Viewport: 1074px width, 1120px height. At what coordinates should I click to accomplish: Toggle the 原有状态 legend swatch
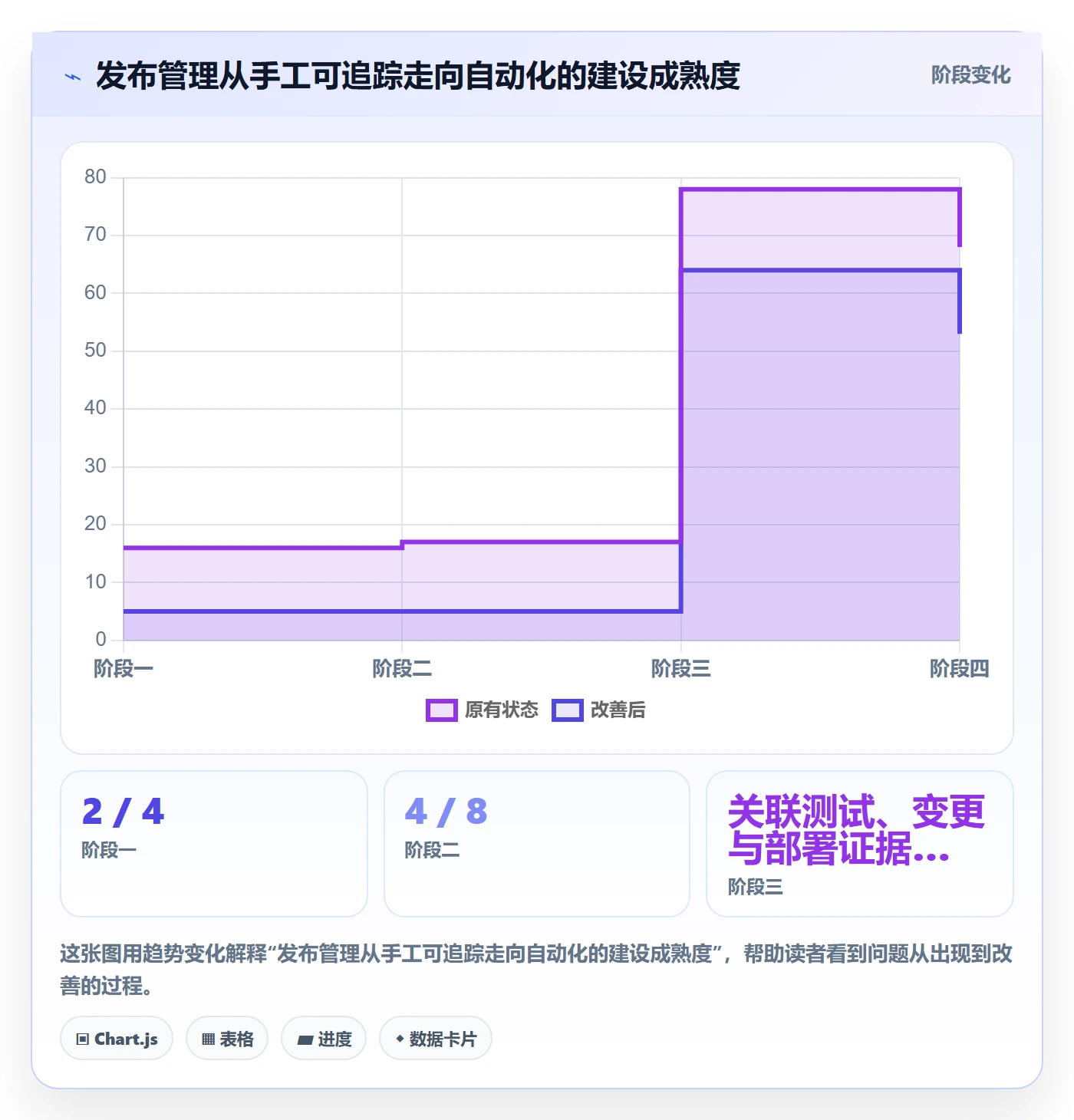coord(442,710)
